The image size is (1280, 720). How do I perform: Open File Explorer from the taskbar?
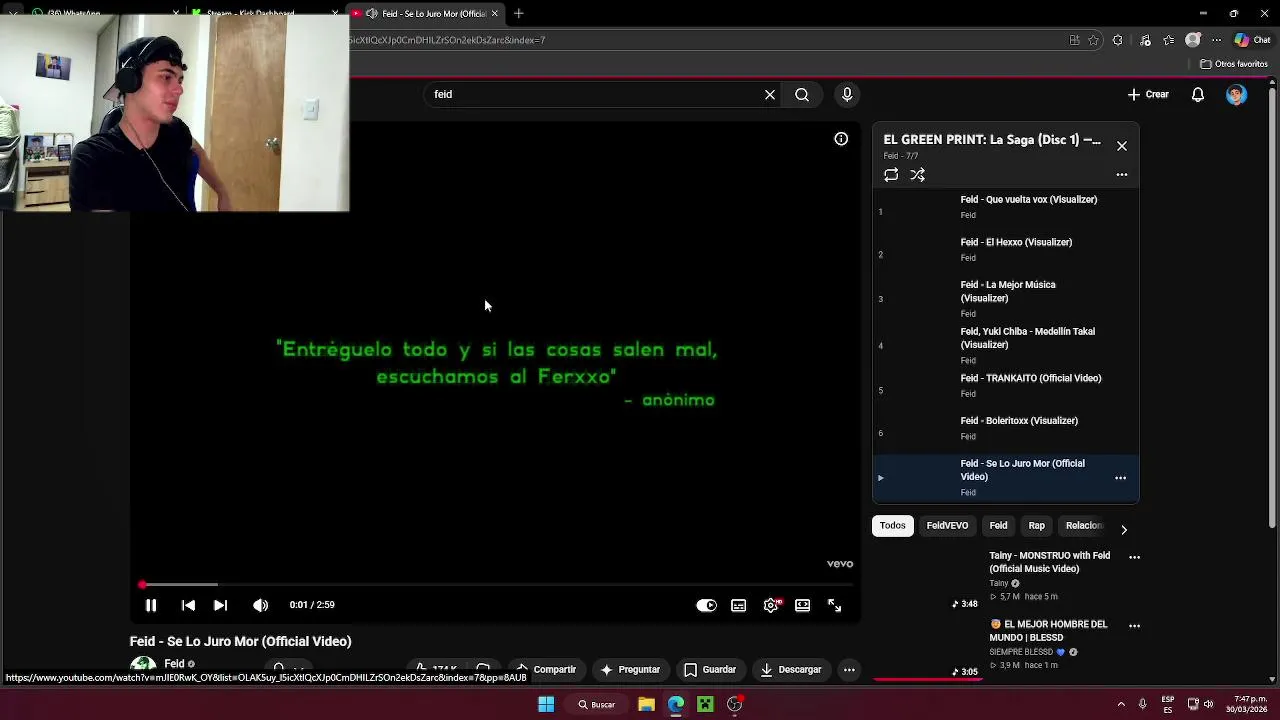(646, 704)
